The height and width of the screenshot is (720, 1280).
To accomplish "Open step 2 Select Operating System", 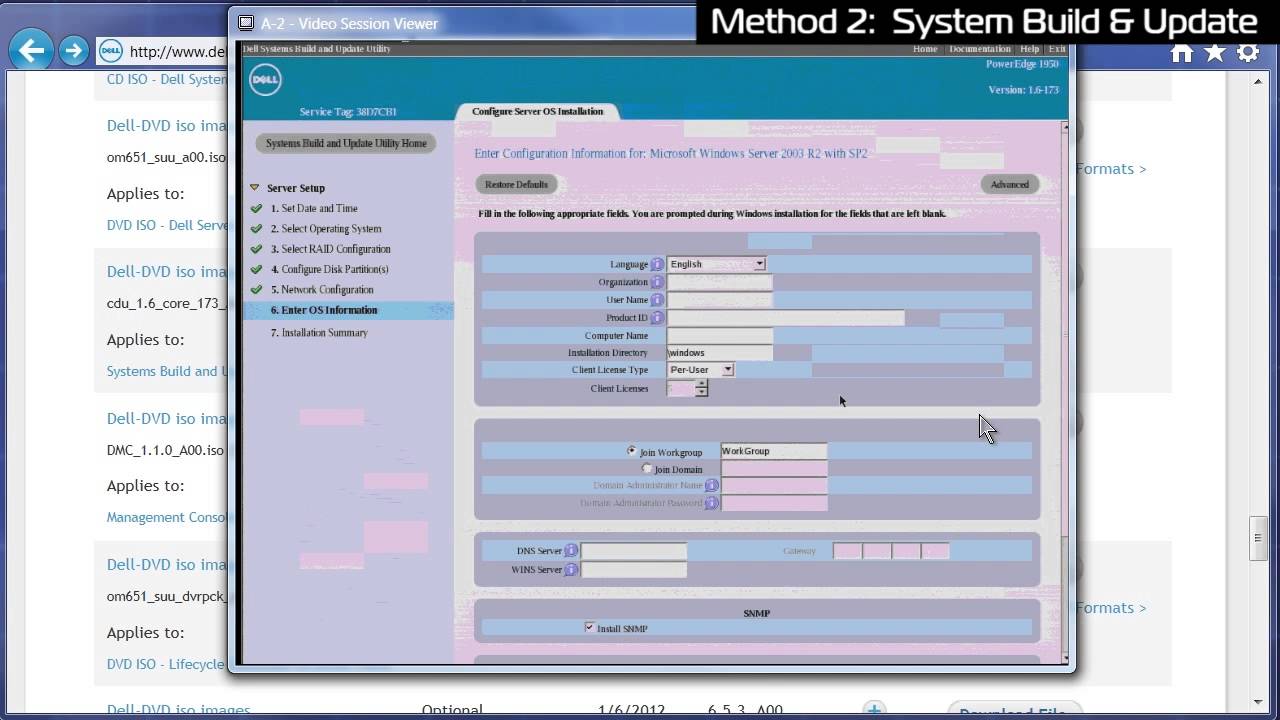I will [x=326, y=229].
